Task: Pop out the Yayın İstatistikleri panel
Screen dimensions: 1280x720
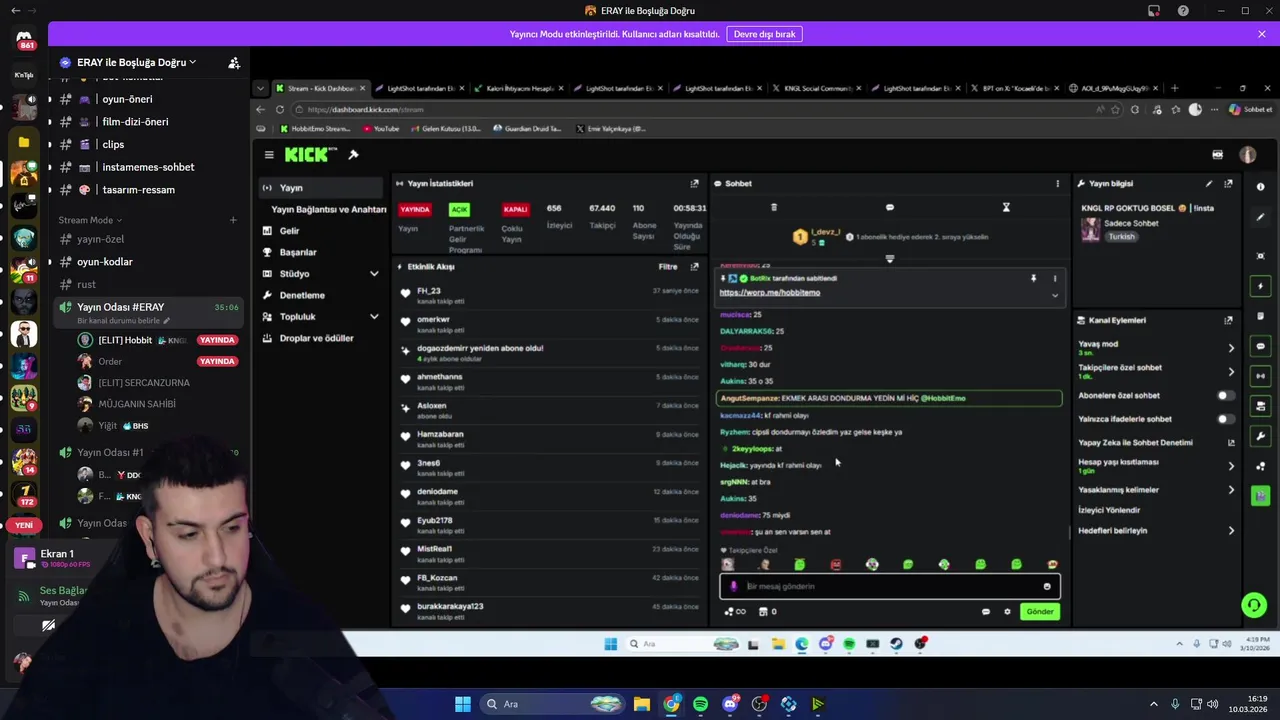Action: (x=694, y=184)
